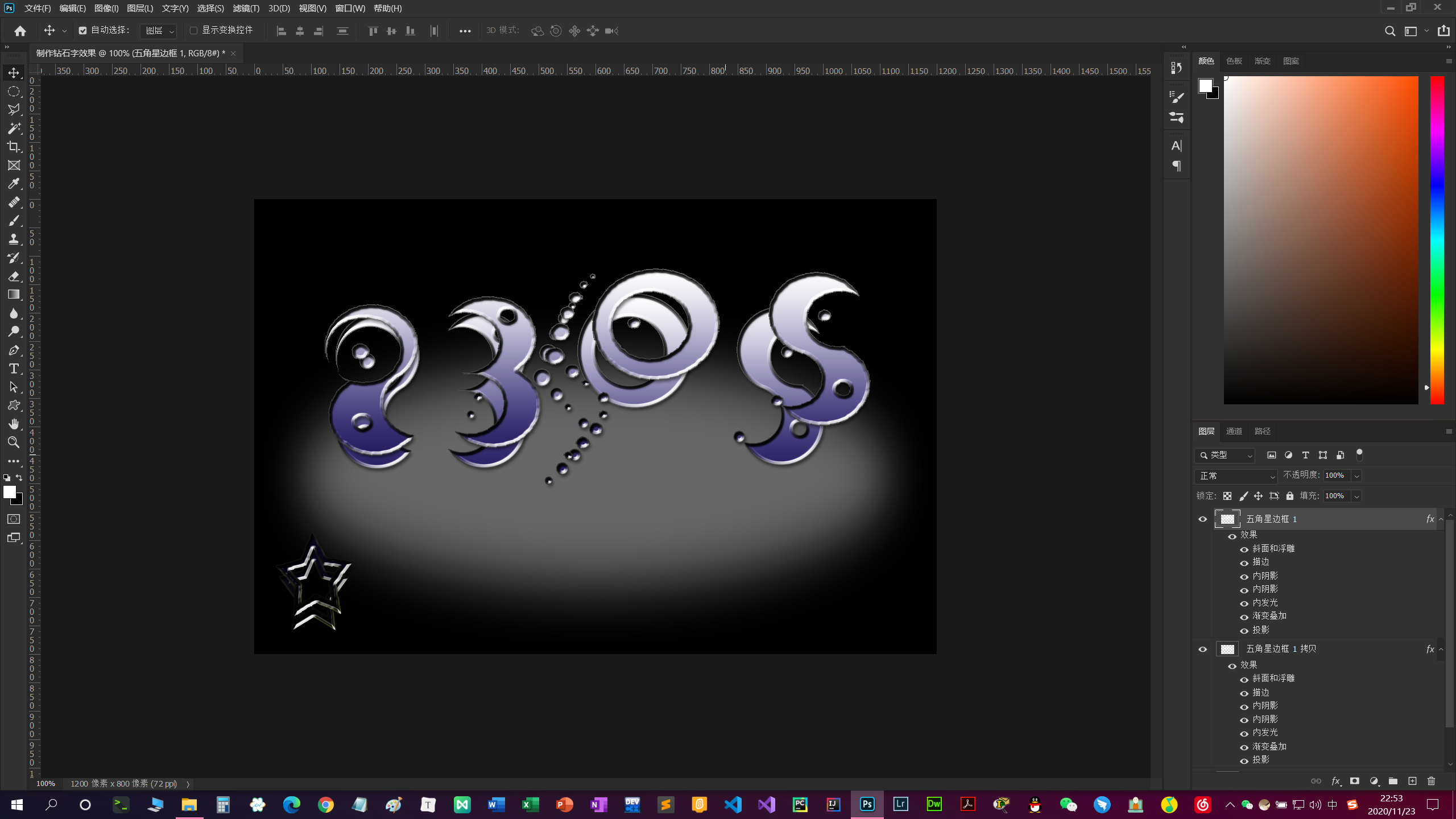Open the workspace switcher dropdown arrow
Viewport: 1456px width, 819px height.
pos(1426,31)
